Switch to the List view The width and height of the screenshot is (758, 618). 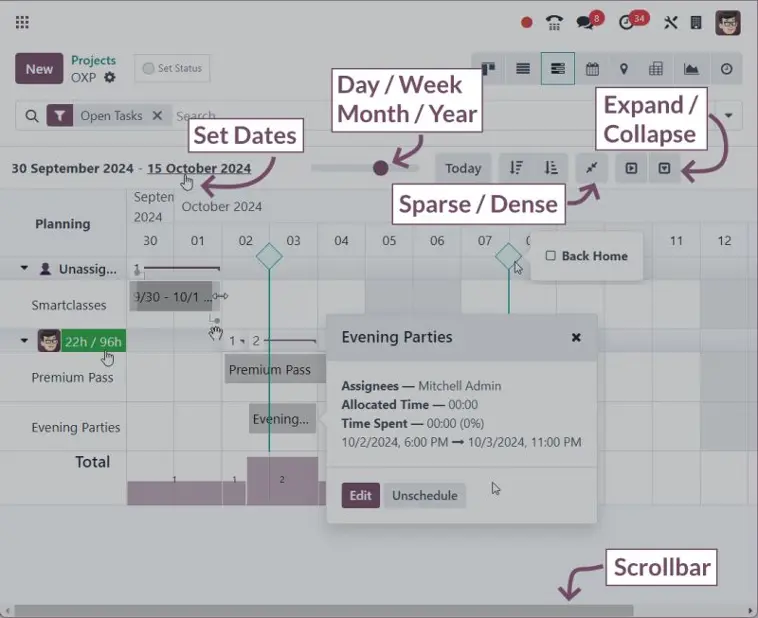coord(523,69)
